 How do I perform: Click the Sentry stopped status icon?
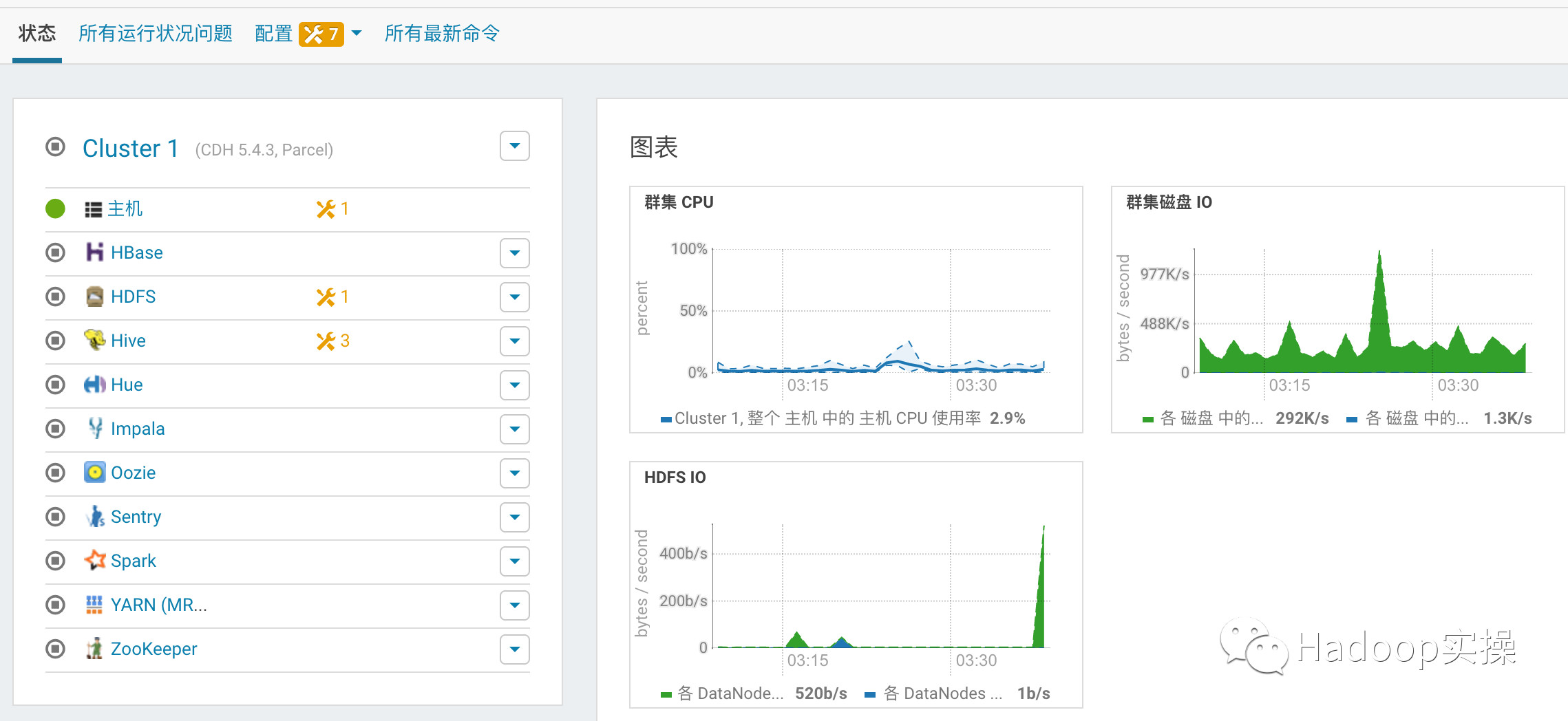(x=55, y=517)
